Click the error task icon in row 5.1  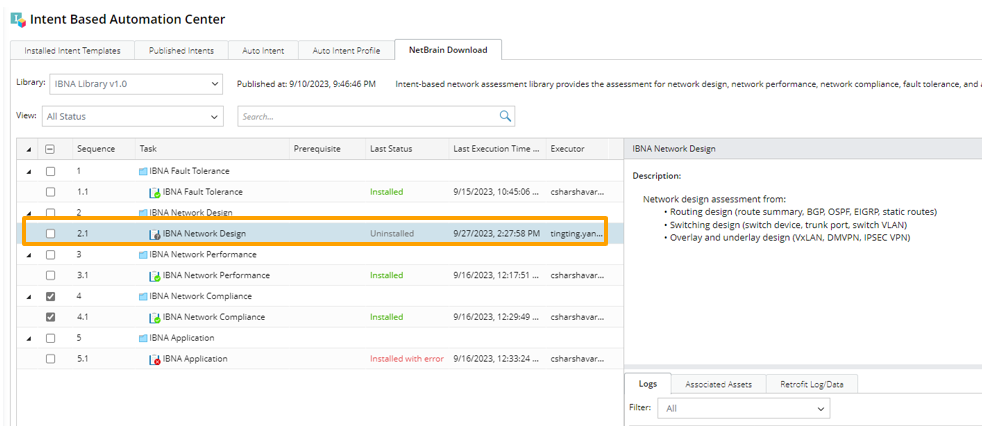pos(155,360)
